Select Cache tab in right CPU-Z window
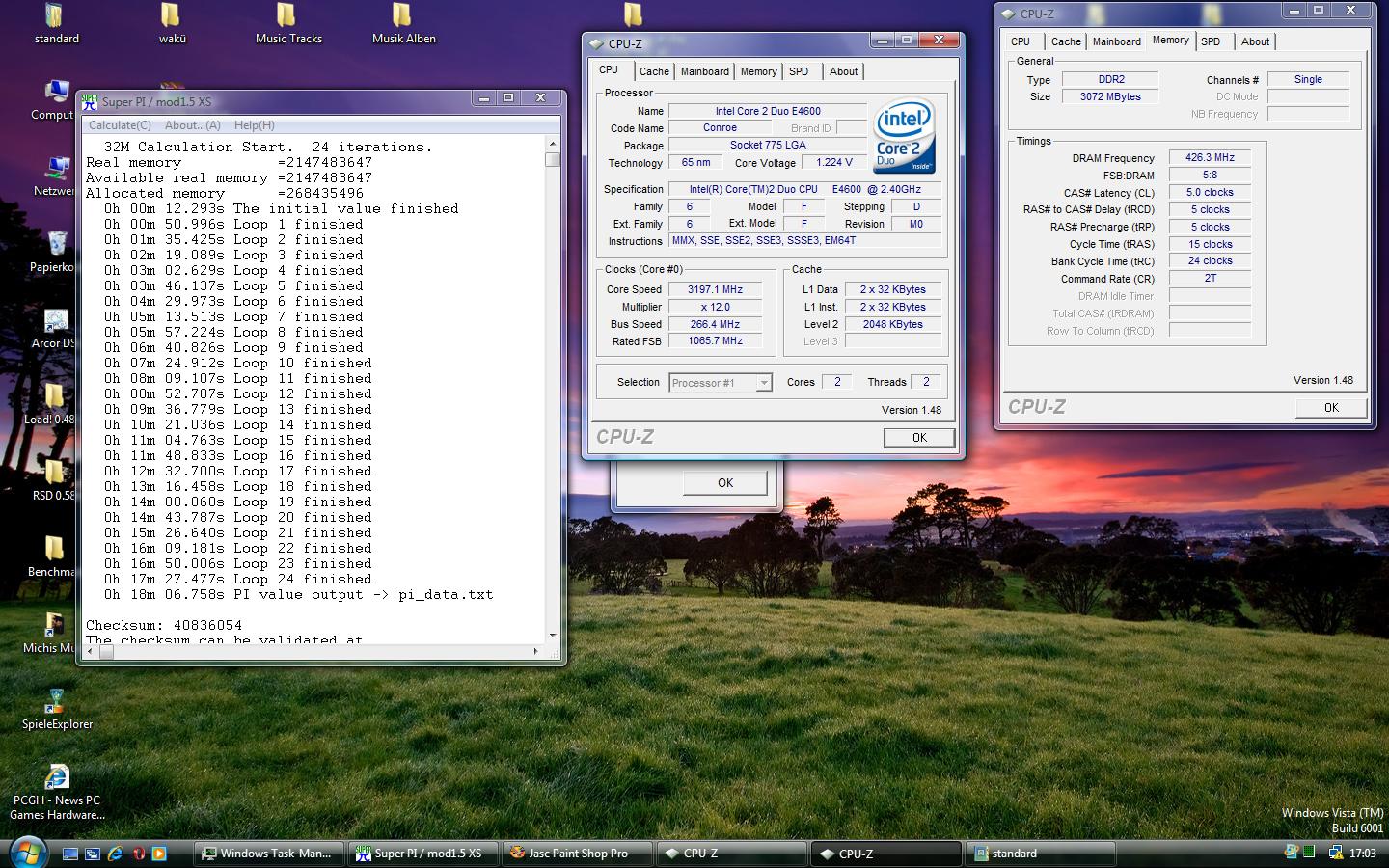 tap(1066, 41)
